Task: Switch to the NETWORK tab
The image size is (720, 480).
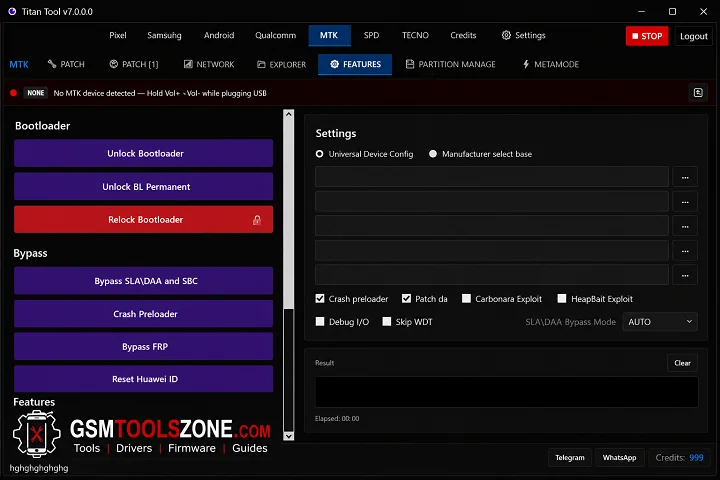Action: coord(209,64)
